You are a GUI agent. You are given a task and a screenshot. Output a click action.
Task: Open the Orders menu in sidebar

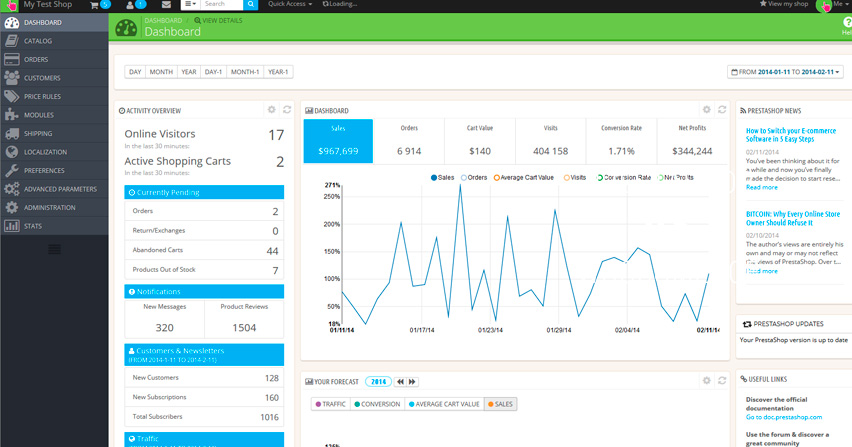(54, 59)
